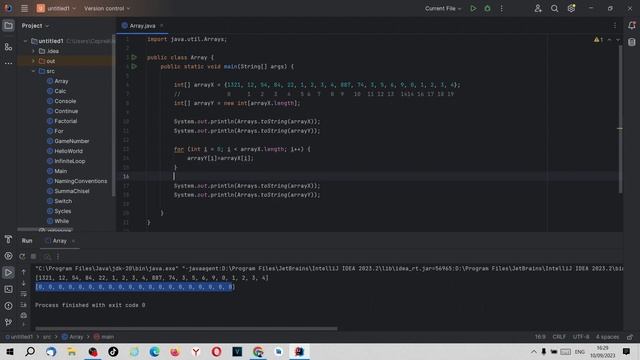Open the Calc class in project tree
Screen dimensions: 640x360
[60, 91]
